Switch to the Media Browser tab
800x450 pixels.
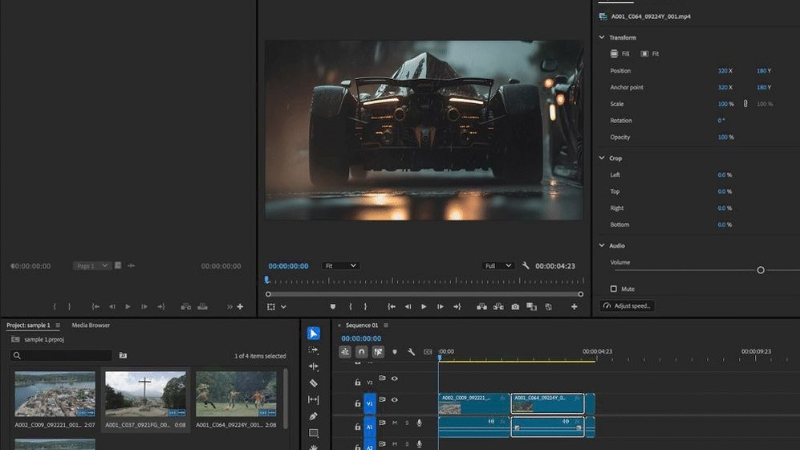tap(91, 325)
